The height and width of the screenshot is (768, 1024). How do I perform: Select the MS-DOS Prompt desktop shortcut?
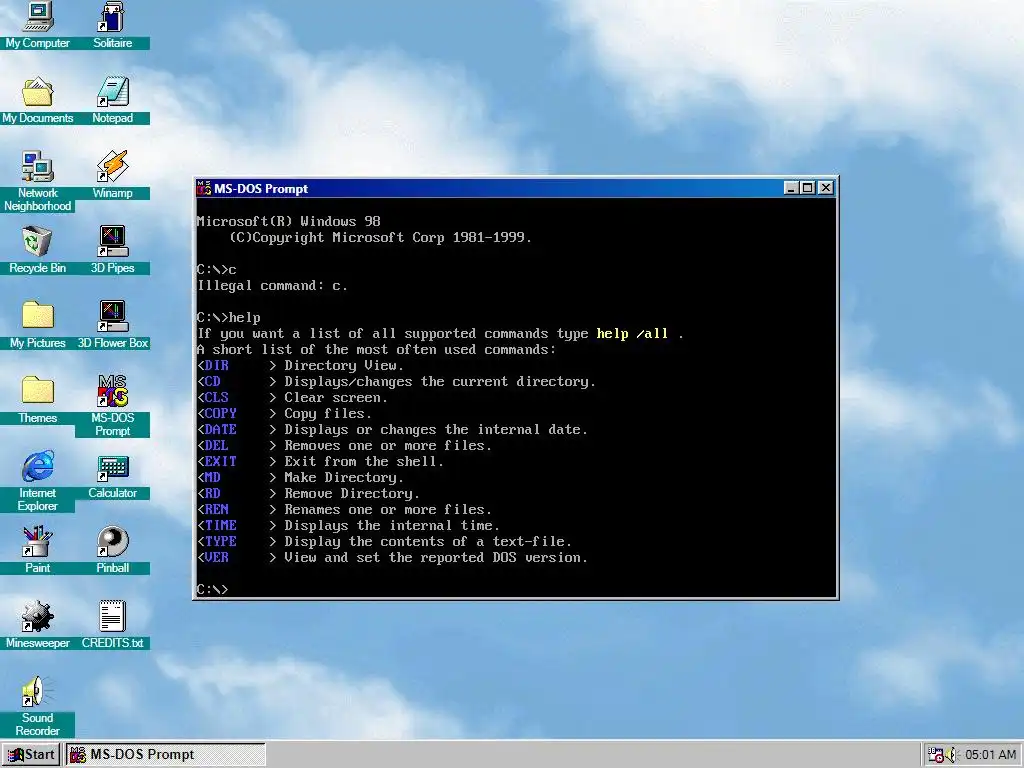point(112,406)
